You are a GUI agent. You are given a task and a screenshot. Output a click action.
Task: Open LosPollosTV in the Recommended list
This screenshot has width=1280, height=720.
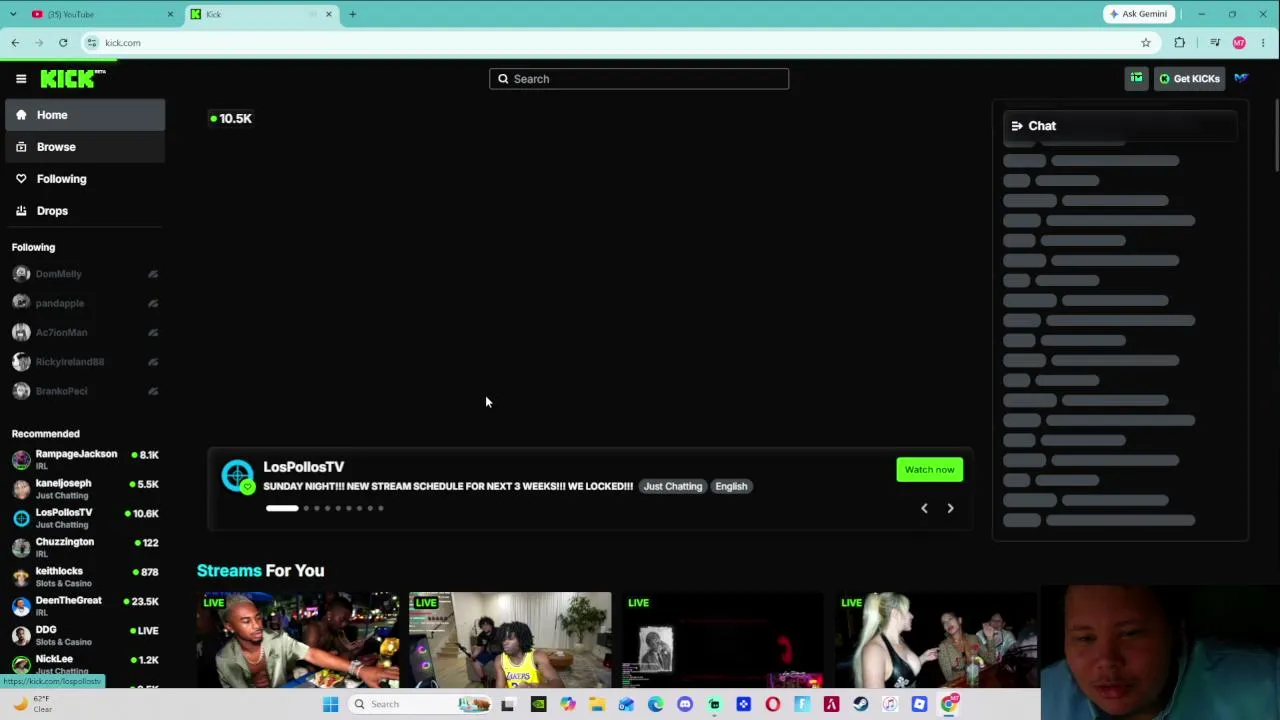pos(85,518)
